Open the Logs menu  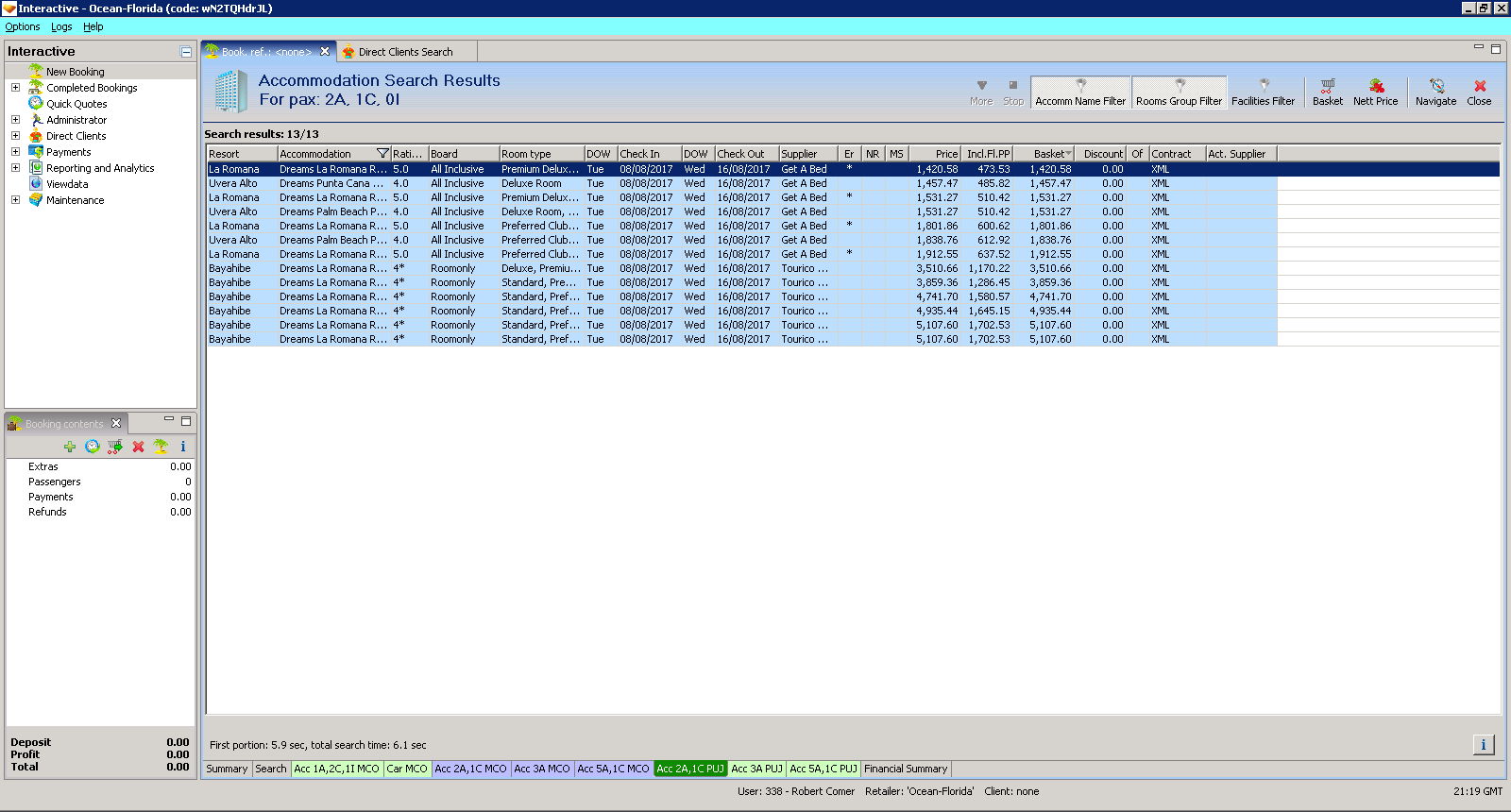[x=61, y=26]
